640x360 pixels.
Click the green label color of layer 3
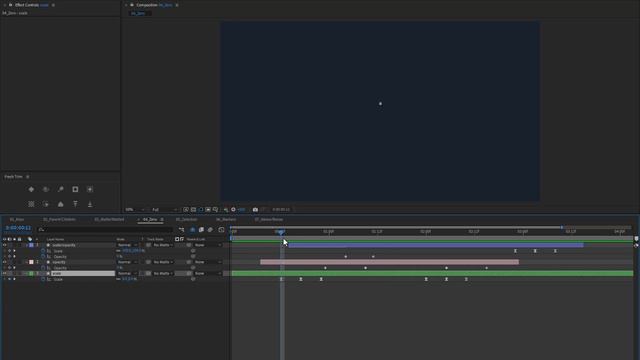click(31, 273)
